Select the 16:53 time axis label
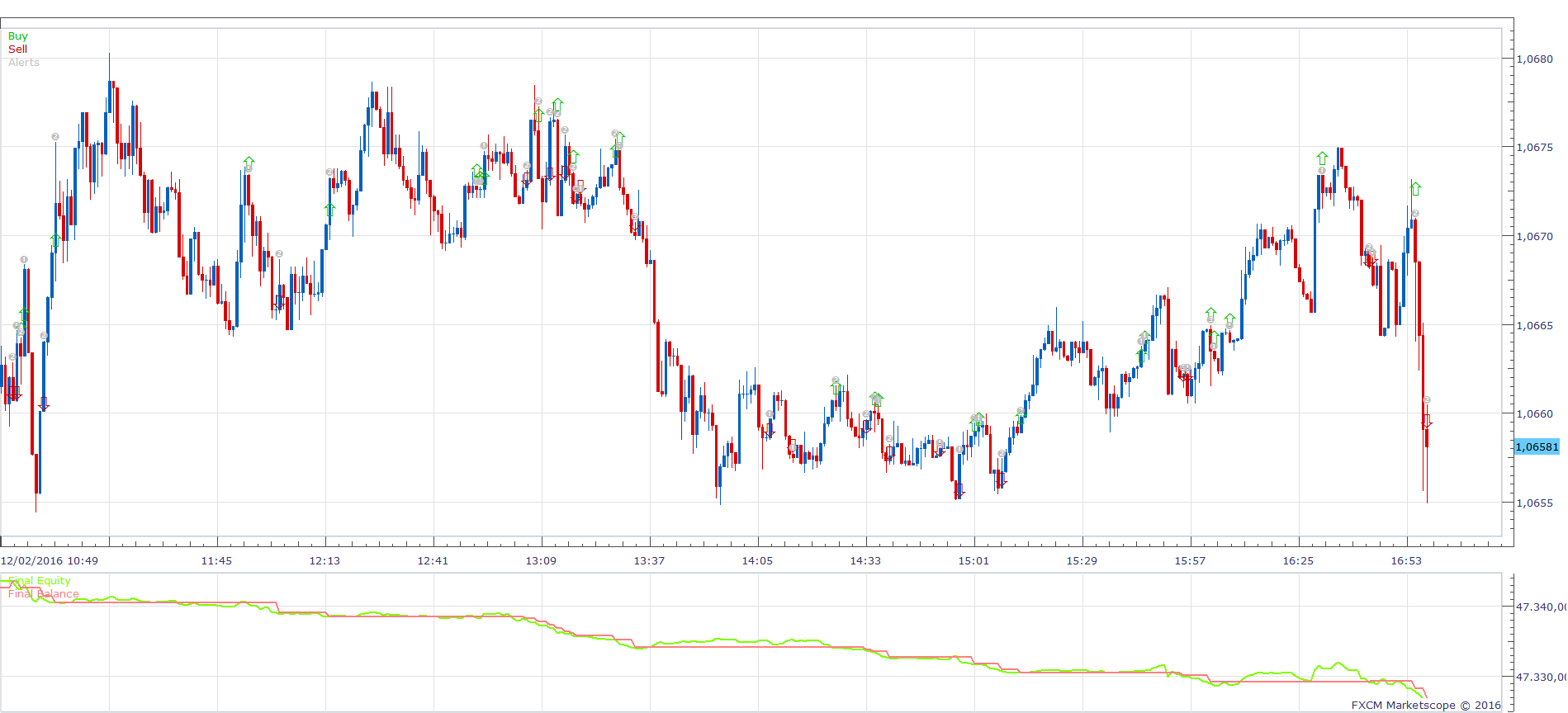 tap(1406, 561)
